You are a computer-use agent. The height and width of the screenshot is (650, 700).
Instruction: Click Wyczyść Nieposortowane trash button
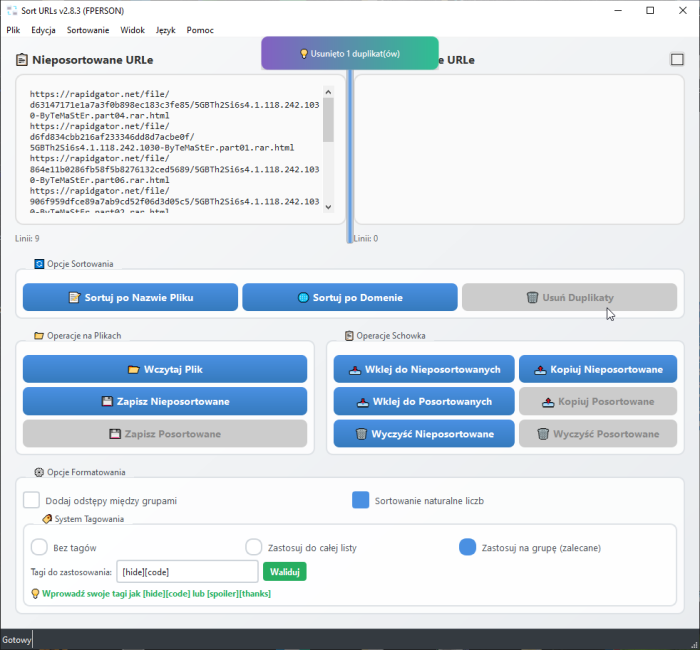pos(424,433)
